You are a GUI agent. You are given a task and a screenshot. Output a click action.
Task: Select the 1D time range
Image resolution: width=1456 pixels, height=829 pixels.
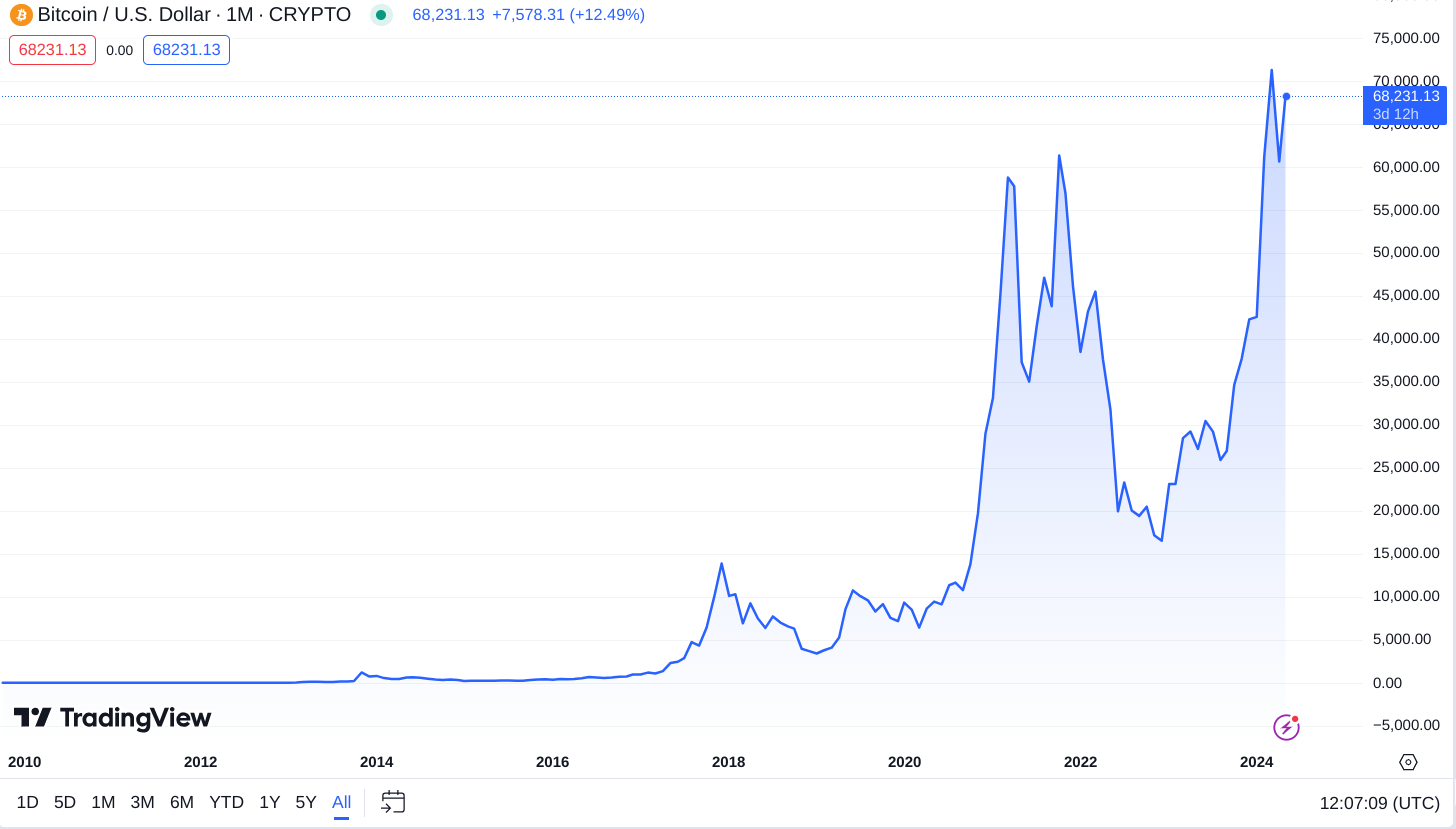coord(27,802)
